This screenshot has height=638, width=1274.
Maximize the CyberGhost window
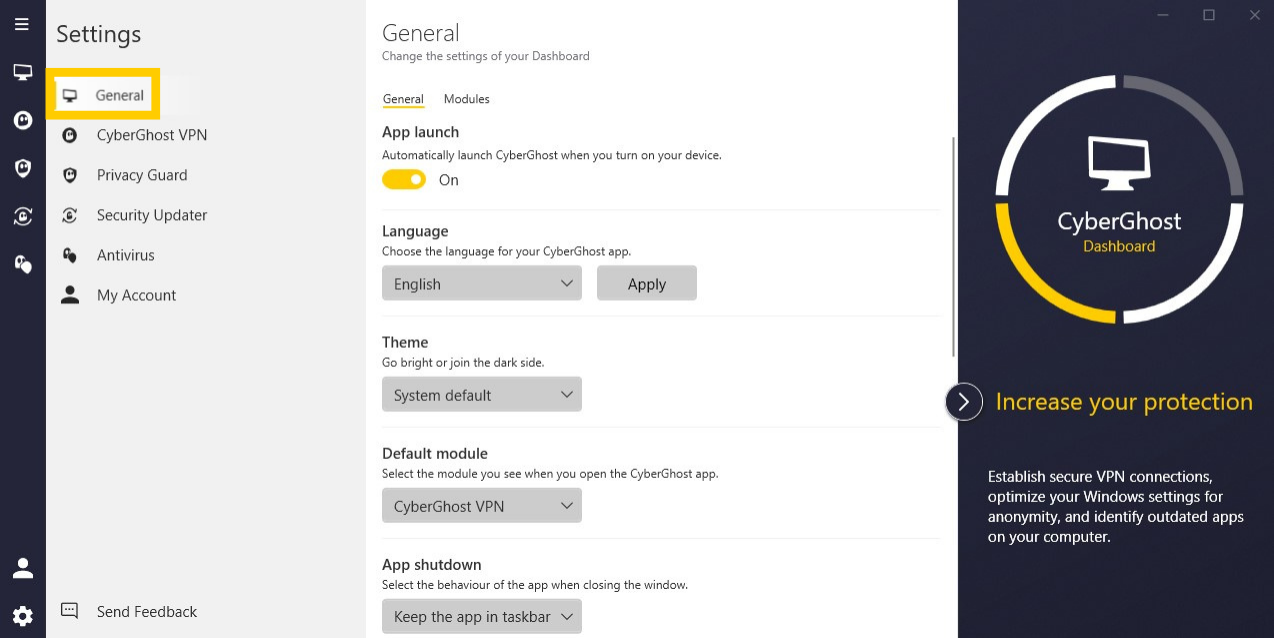(1209, 15)
